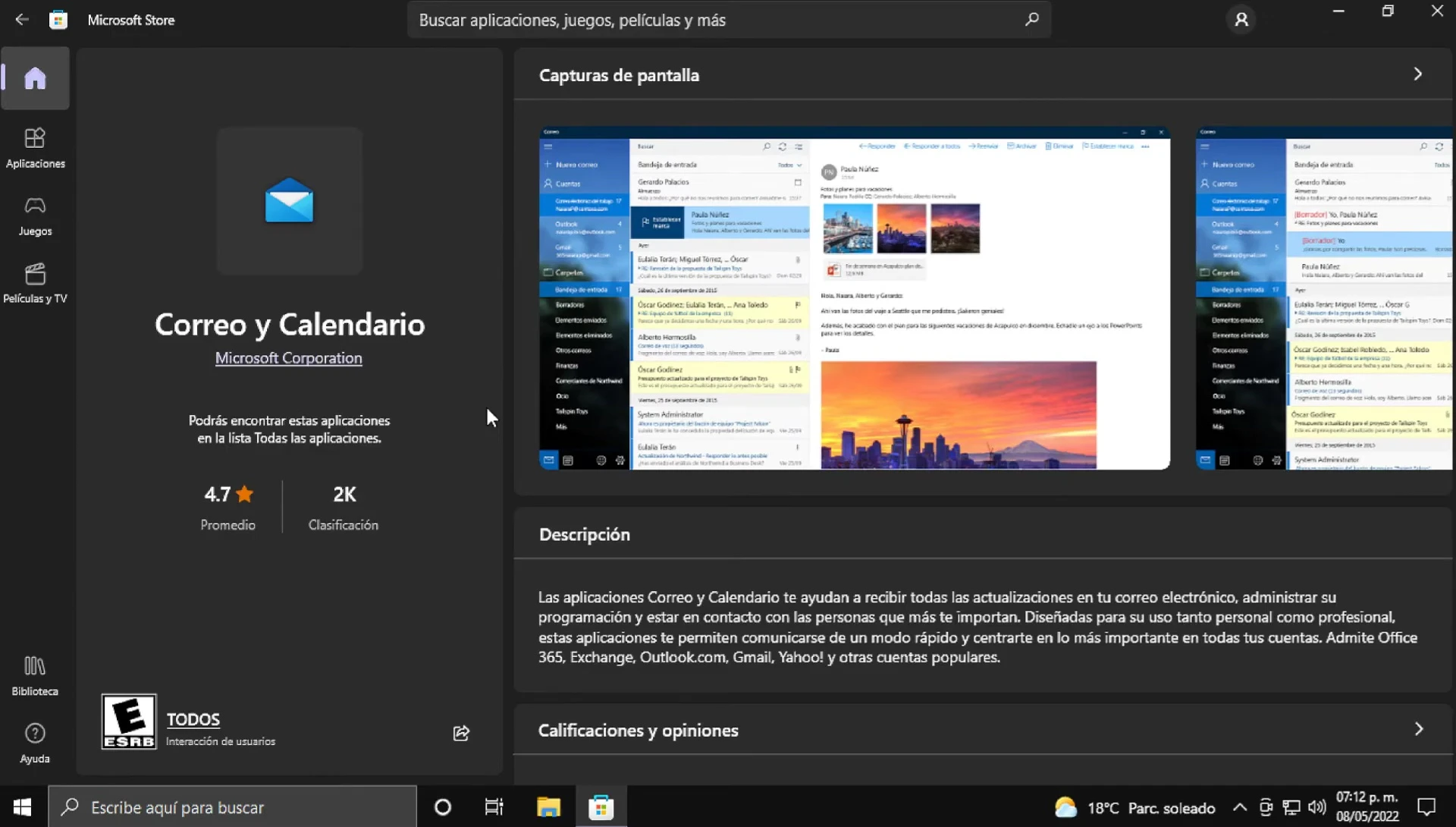Viewport: 1456px width, 827px height.
Task: Minimize the Microsoft Store window
Action: [1338, 11]
